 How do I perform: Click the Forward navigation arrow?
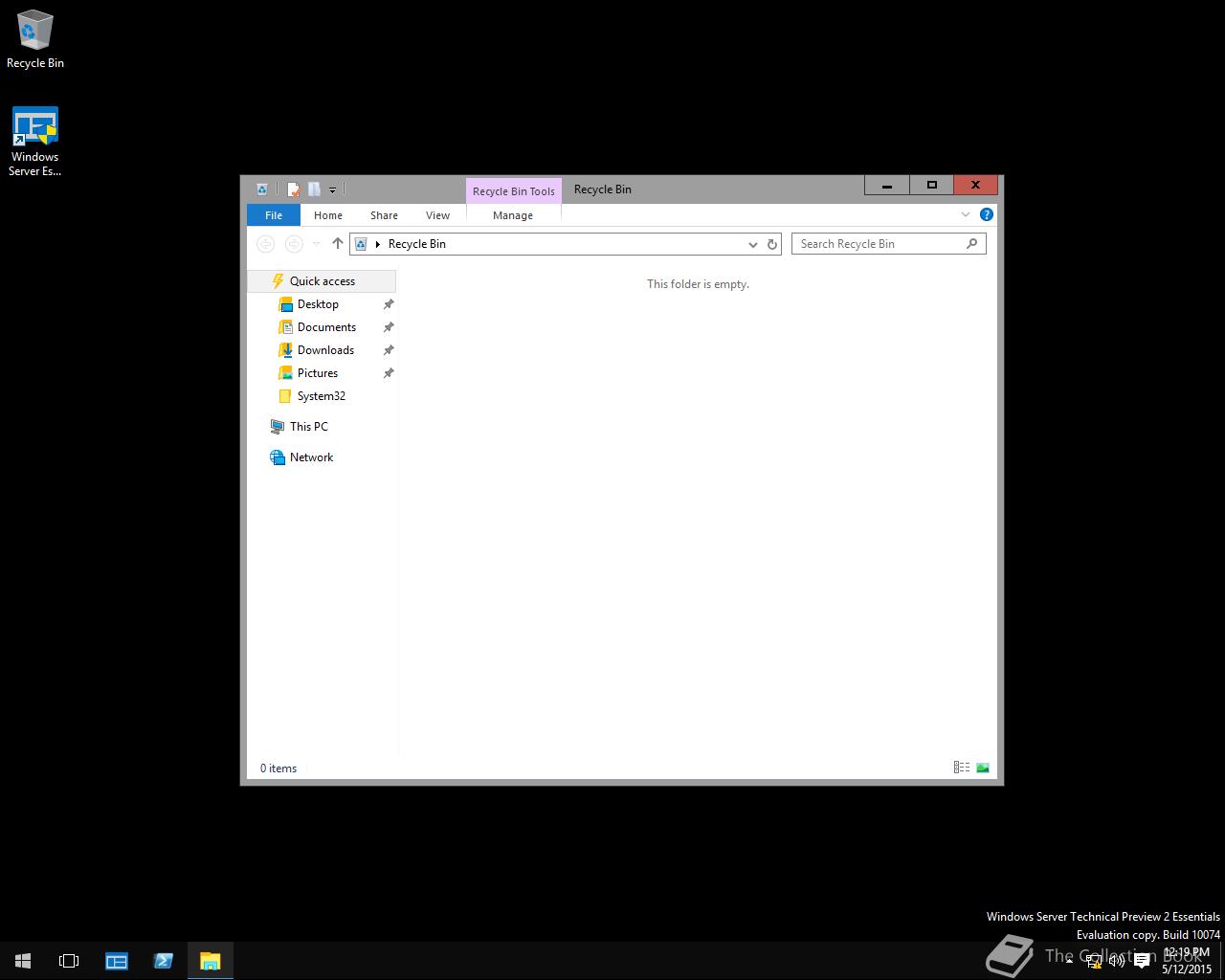(x=295, y=244)
